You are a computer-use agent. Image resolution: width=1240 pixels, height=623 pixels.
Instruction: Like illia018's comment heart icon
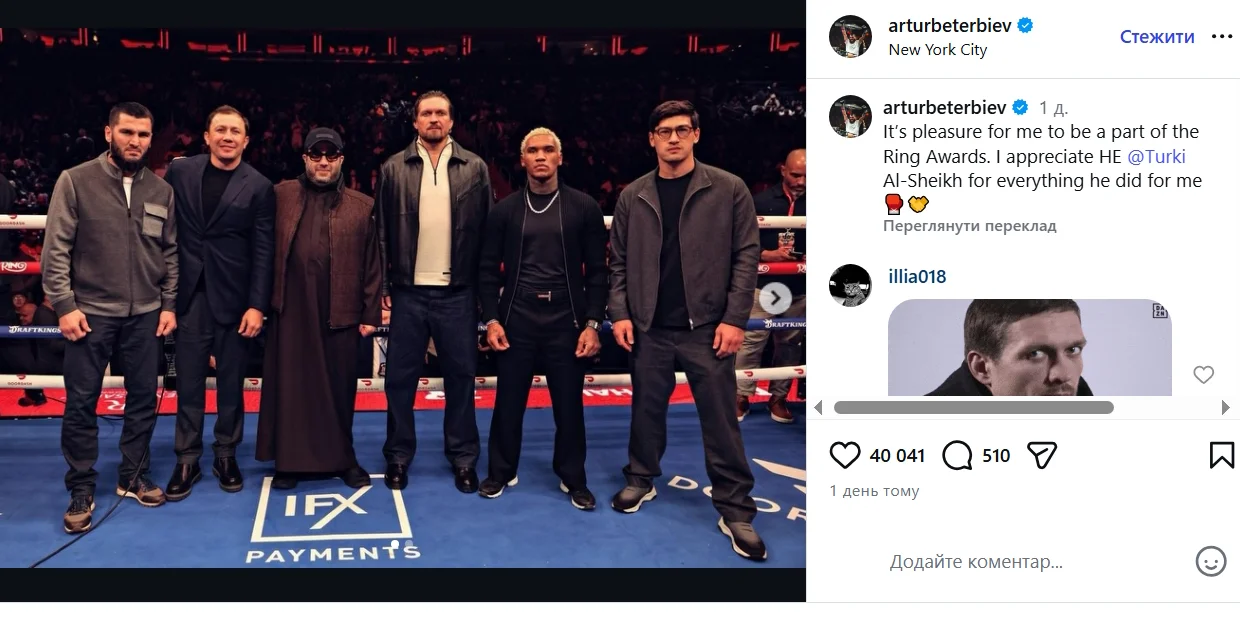[x=1203, y=375]
